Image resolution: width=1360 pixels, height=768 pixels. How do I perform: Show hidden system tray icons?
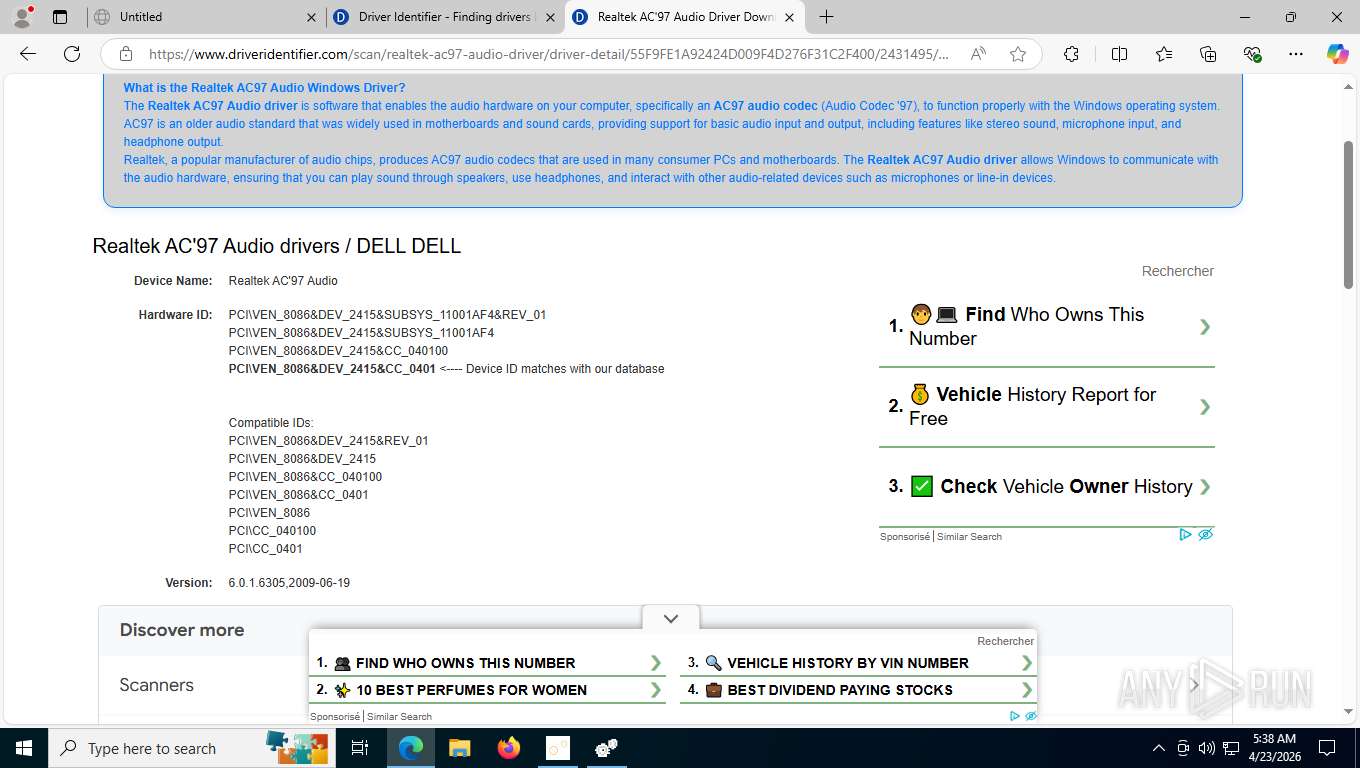click(1159, 748)
